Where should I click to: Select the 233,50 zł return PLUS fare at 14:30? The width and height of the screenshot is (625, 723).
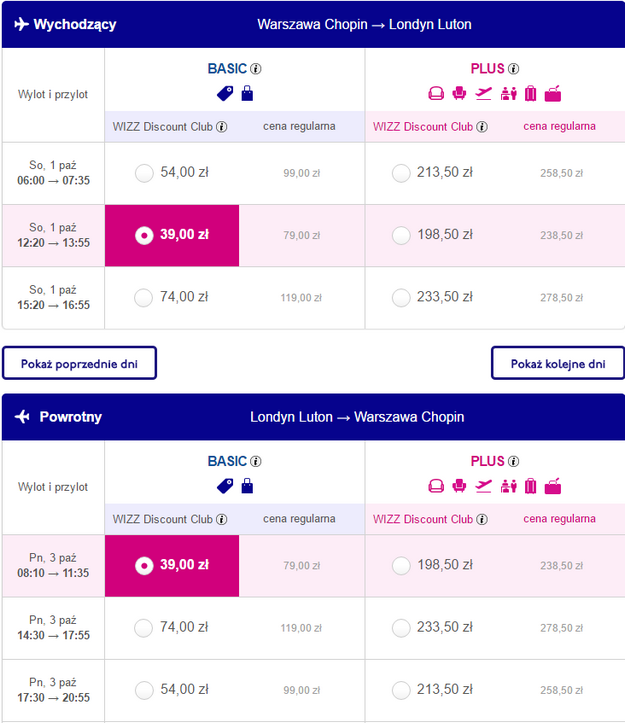401,628
